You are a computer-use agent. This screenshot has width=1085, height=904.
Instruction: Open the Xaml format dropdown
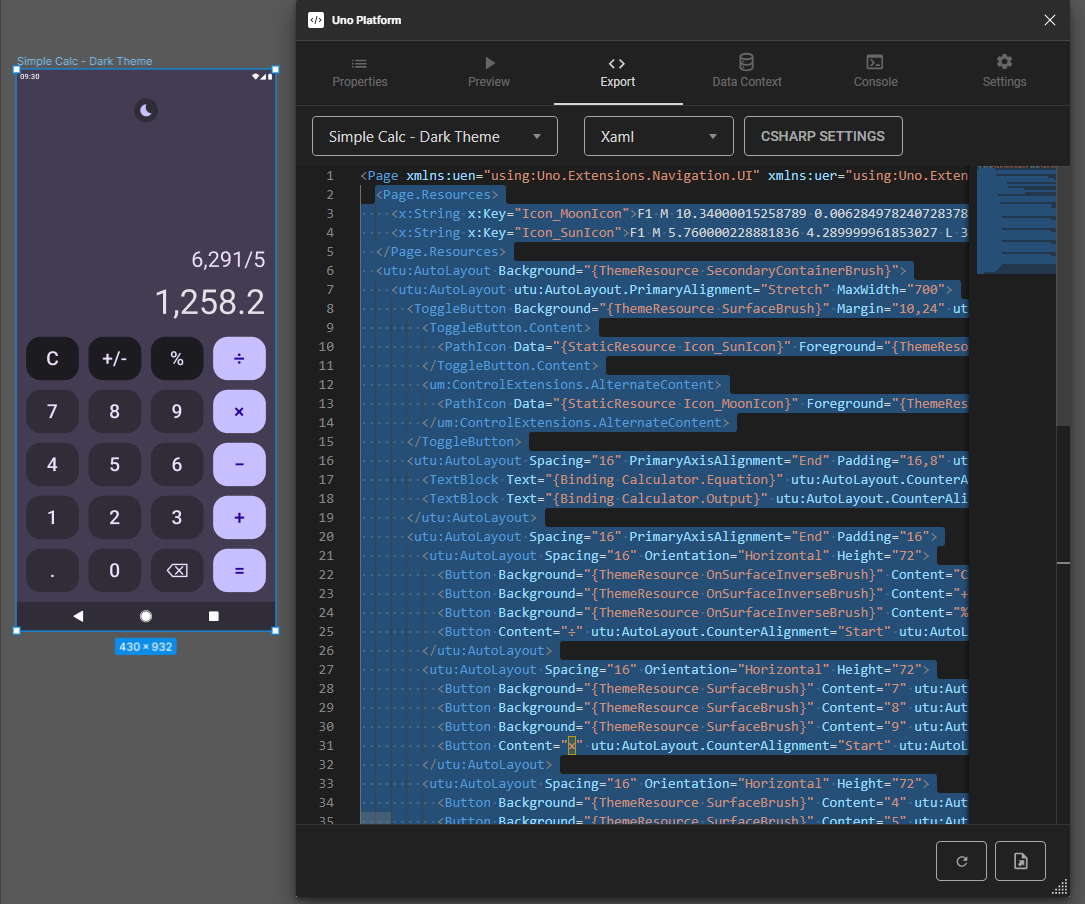click(x=658, y=136)
